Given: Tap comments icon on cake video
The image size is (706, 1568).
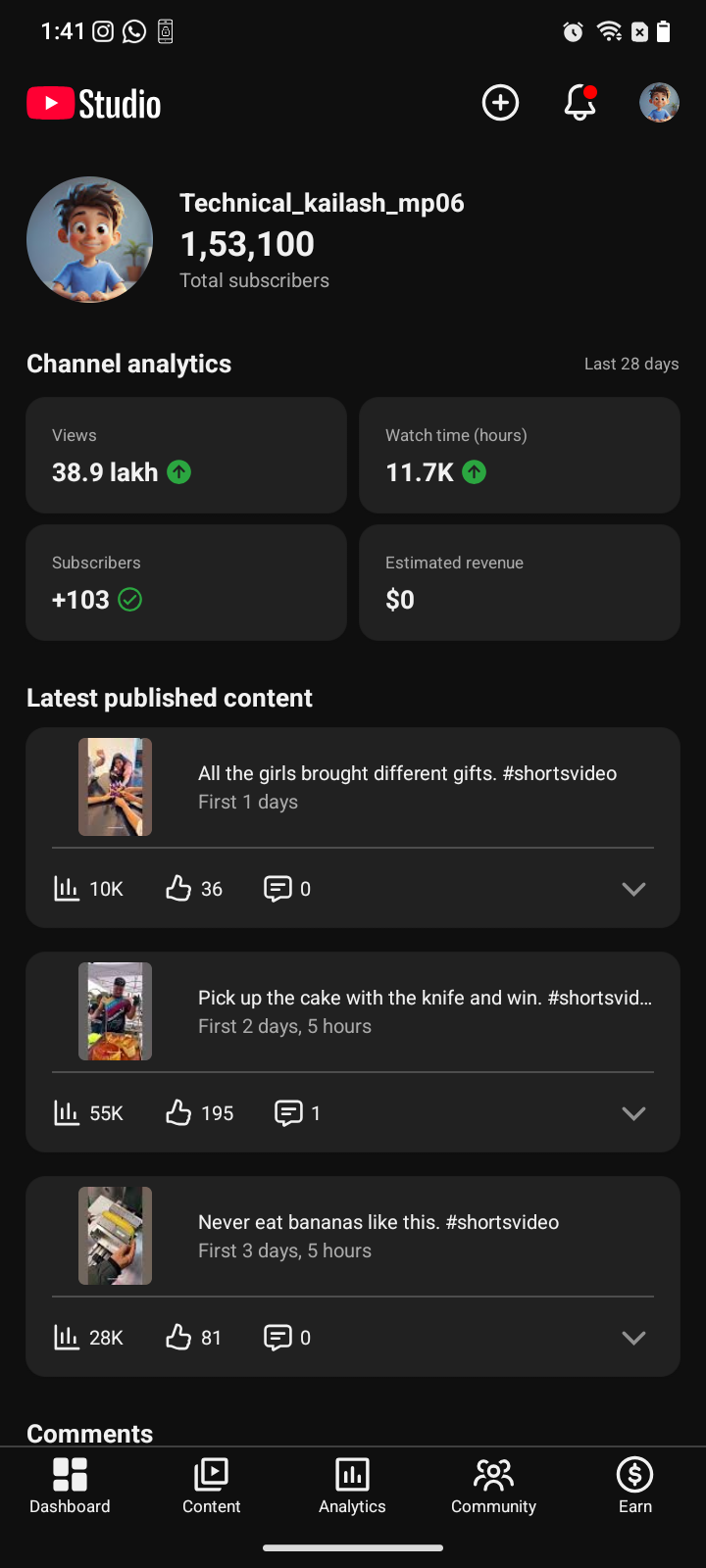Looking at the screenshot, I should coord(288,1113).
